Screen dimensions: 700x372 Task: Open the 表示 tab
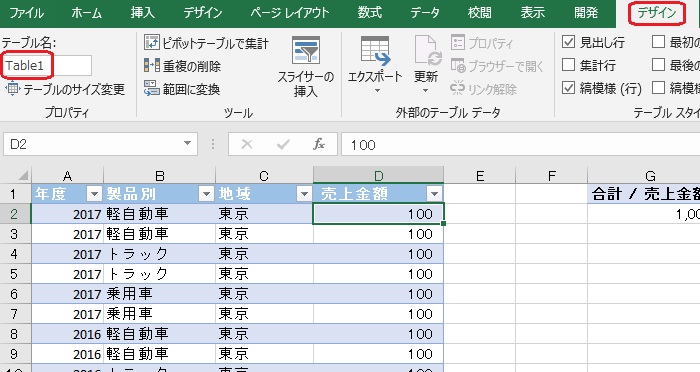pos(533,13)
